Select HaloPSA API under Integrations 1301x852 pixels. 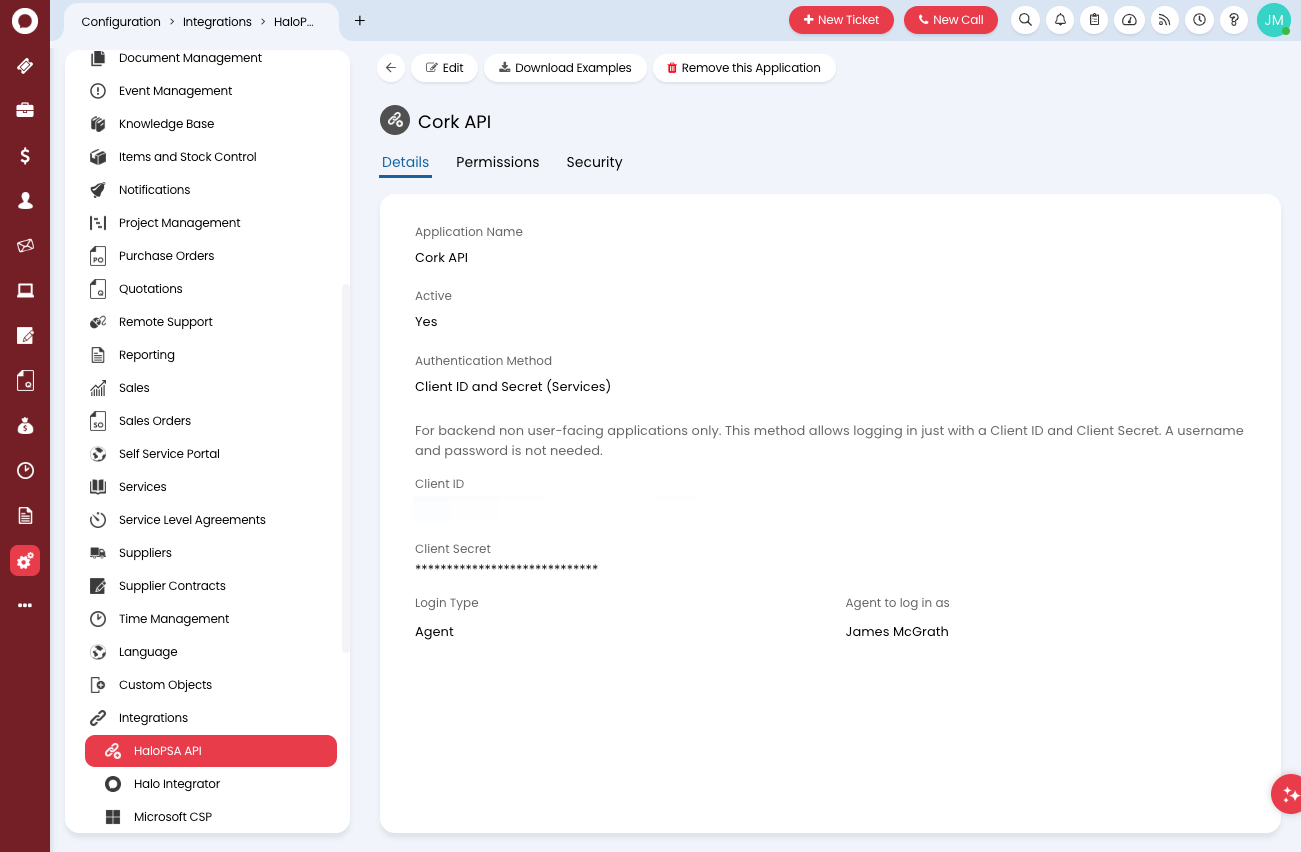click(x=211, y=751)
